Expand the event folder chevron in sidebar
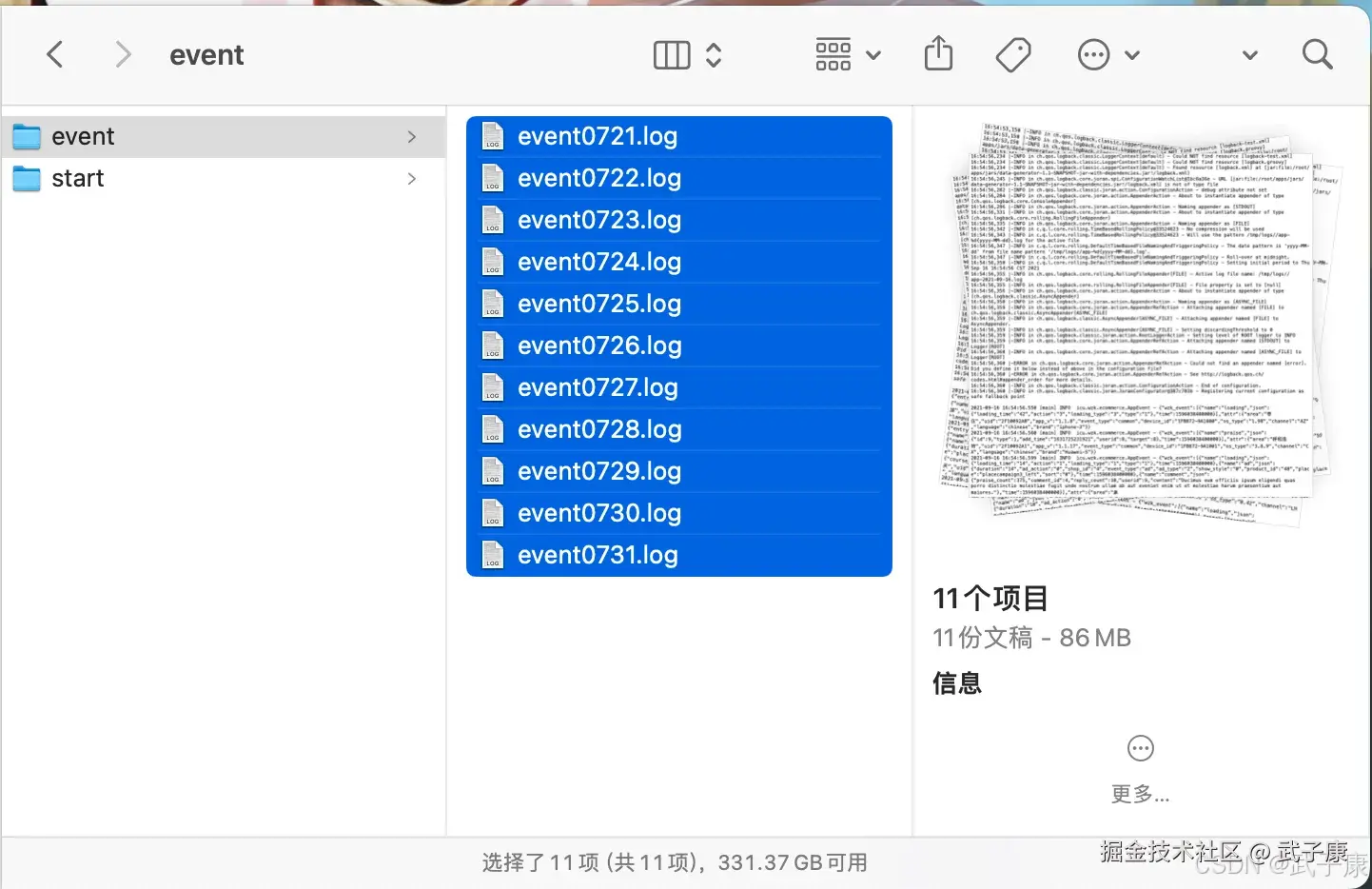The height and width of the screenshot is (889, 1372). click(x=411, y=136)
